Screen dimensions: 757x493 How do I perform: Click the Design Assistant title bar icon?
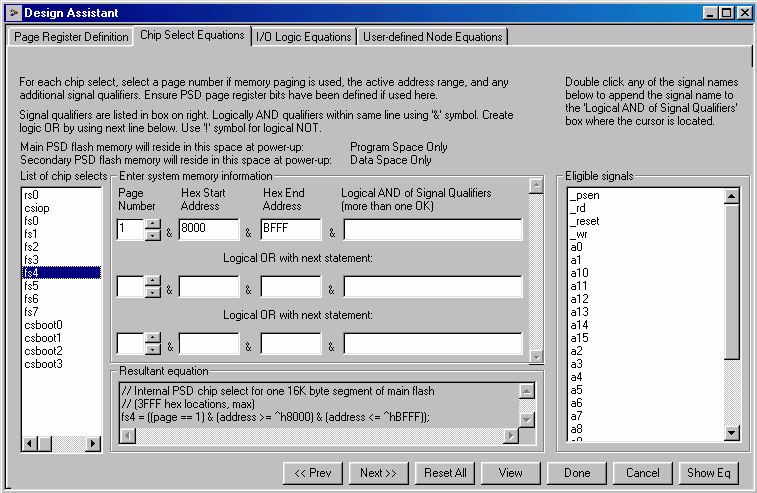click(x=13, y=12)
